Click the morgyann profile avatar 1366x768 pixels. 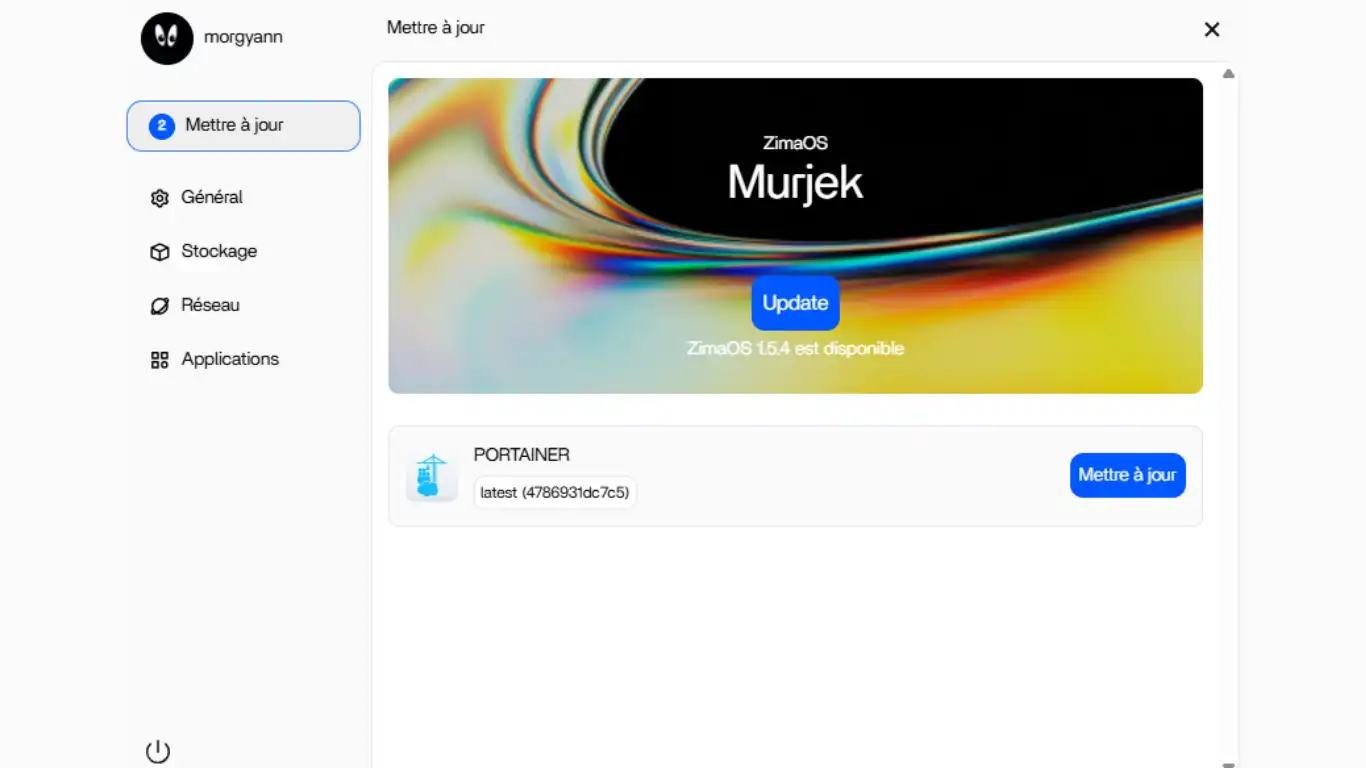tap(167, 39)
